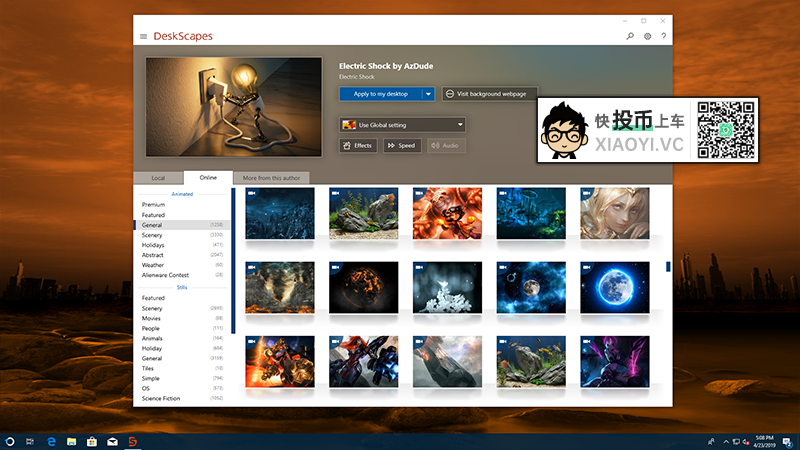Open Microsoft Edge from the taskbar
Screen dimensions: 800x450
coord(49,441)
